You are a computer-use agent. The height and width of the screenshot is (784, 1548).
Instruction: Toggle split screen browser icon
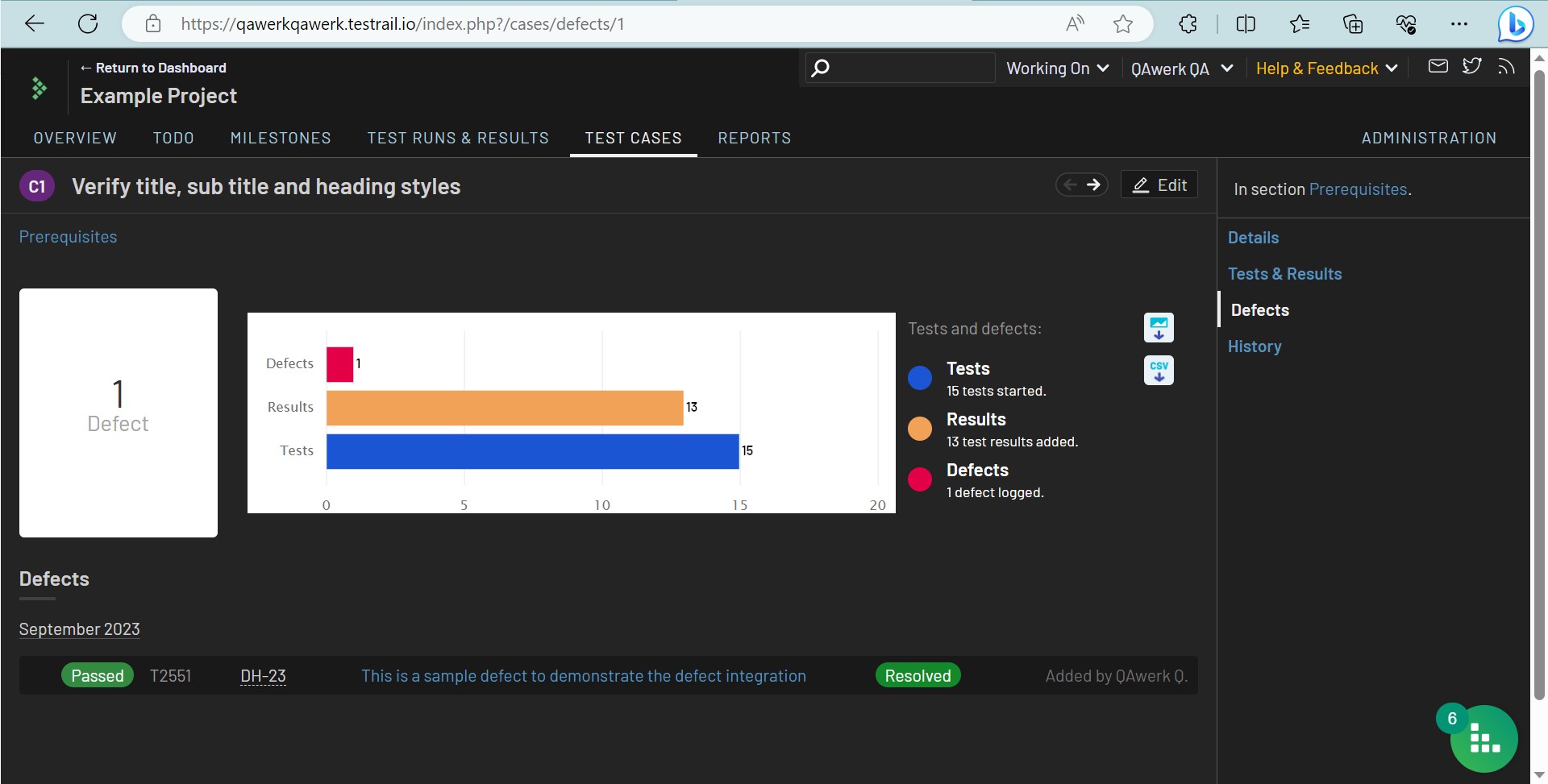(1246, 24)
